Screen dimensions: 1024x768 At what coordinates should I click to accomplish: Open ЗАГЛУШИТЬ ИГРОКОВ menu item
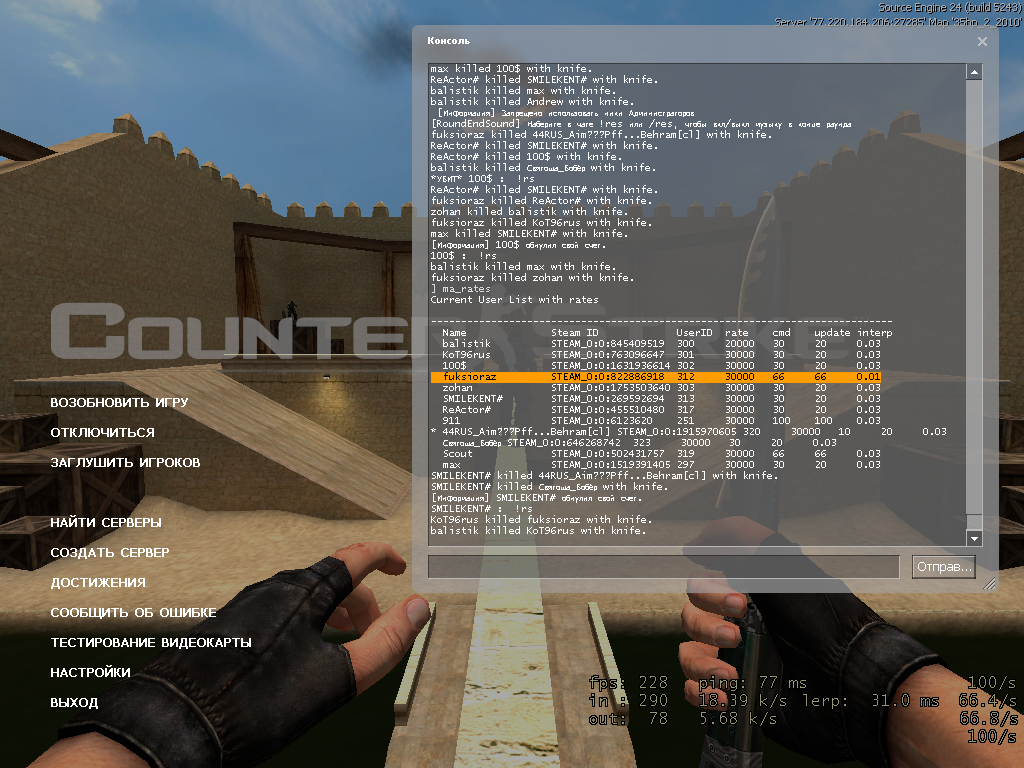[125, 462]
